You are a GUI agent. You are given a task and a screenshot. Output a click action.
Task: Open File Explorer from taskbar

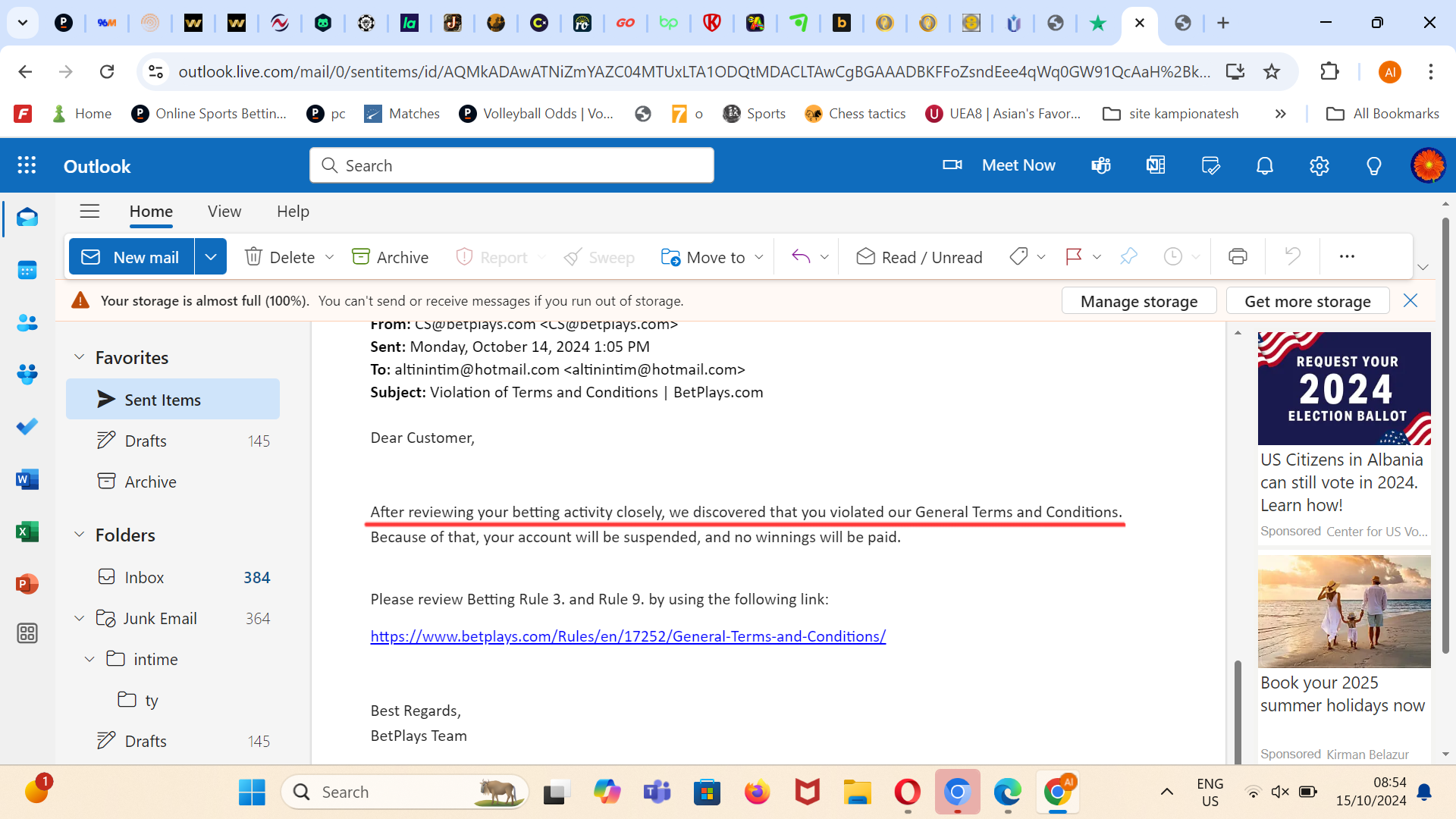pos(858,792)
